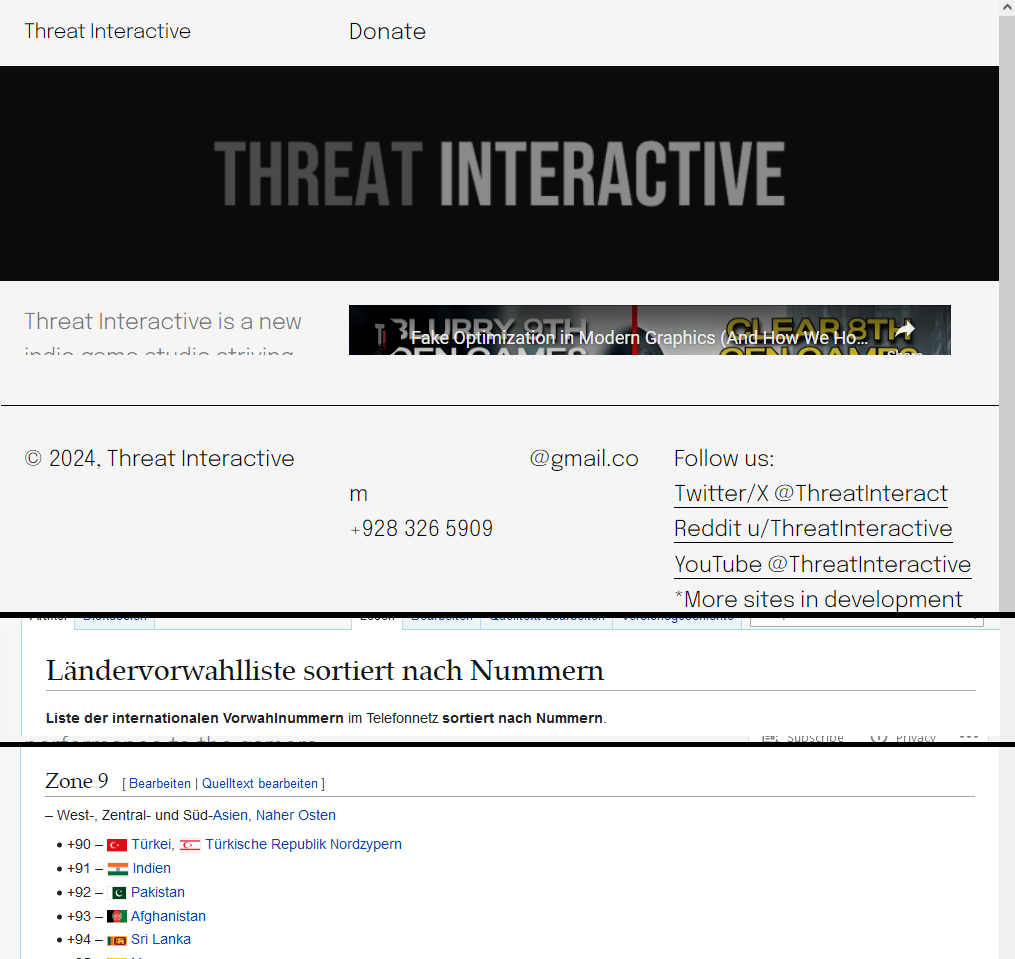This screenshot has height=959, width=1015.
Task: Click the '© 2024, Threat Interactive' text
Action: 159,458
